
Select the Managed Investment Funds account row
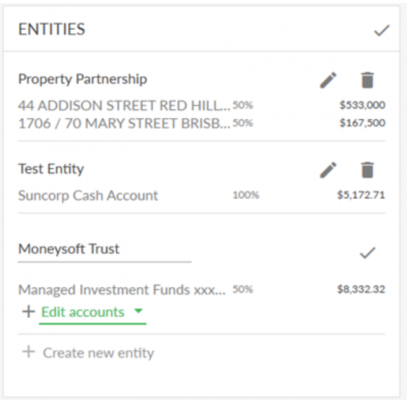coord(202,289)
